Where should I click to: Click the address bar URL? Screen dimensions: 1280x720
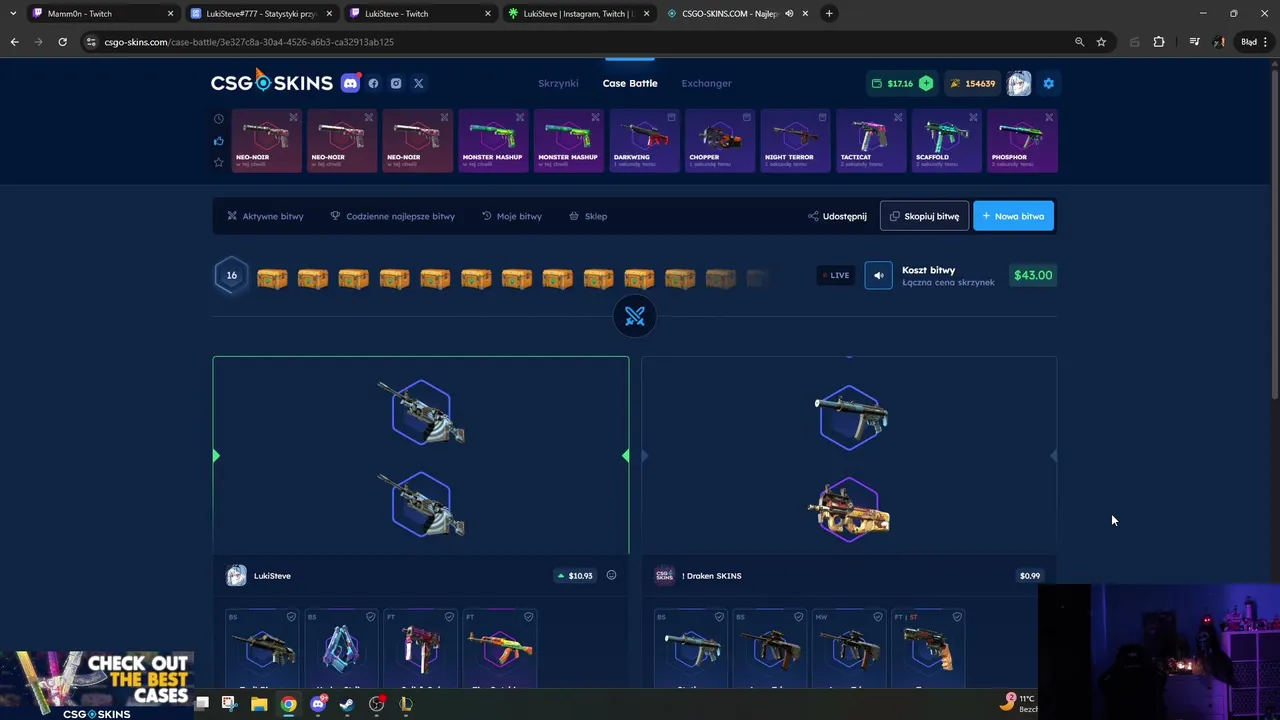pos(249,42)
